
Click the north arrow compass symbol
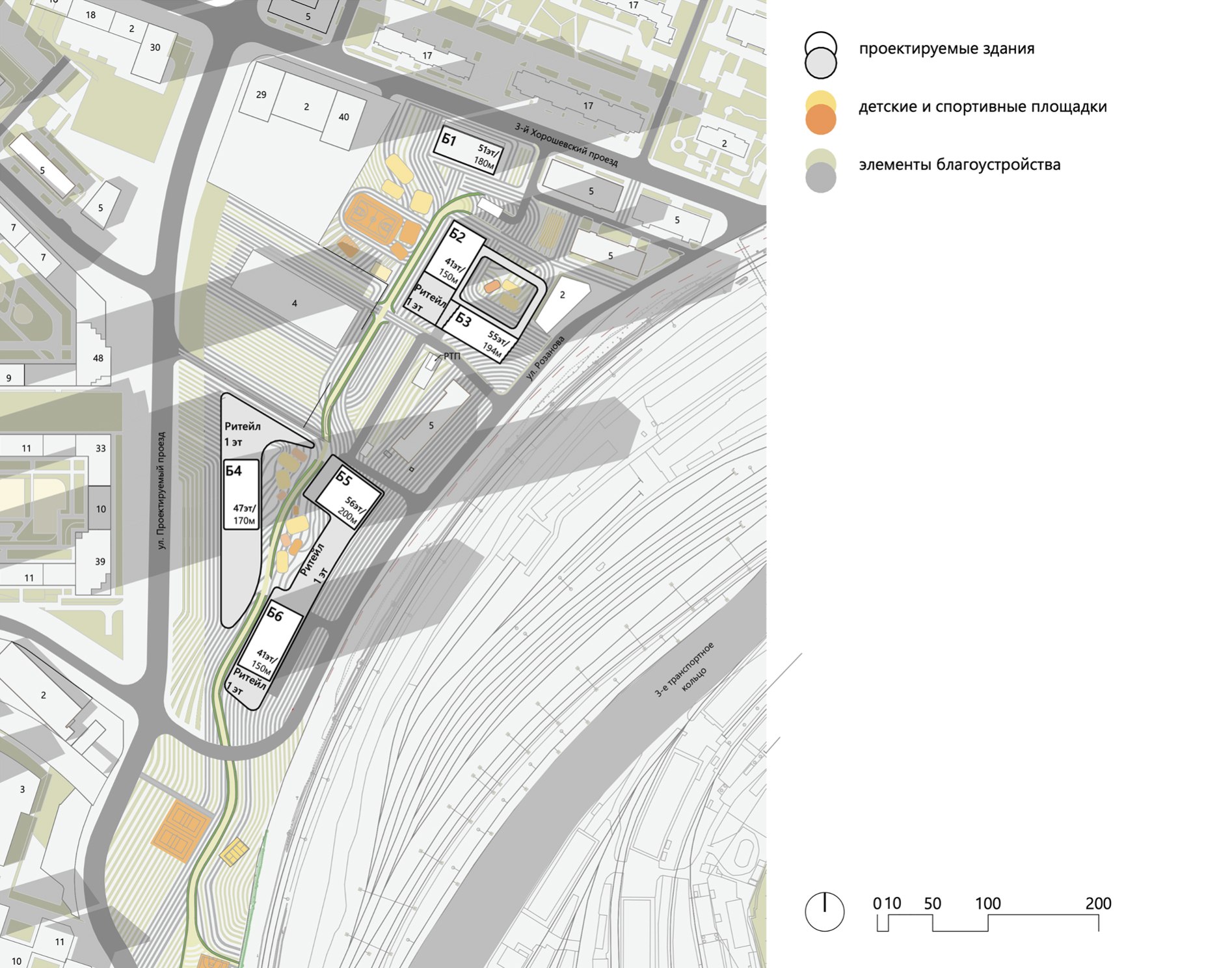tap(824, 911)
